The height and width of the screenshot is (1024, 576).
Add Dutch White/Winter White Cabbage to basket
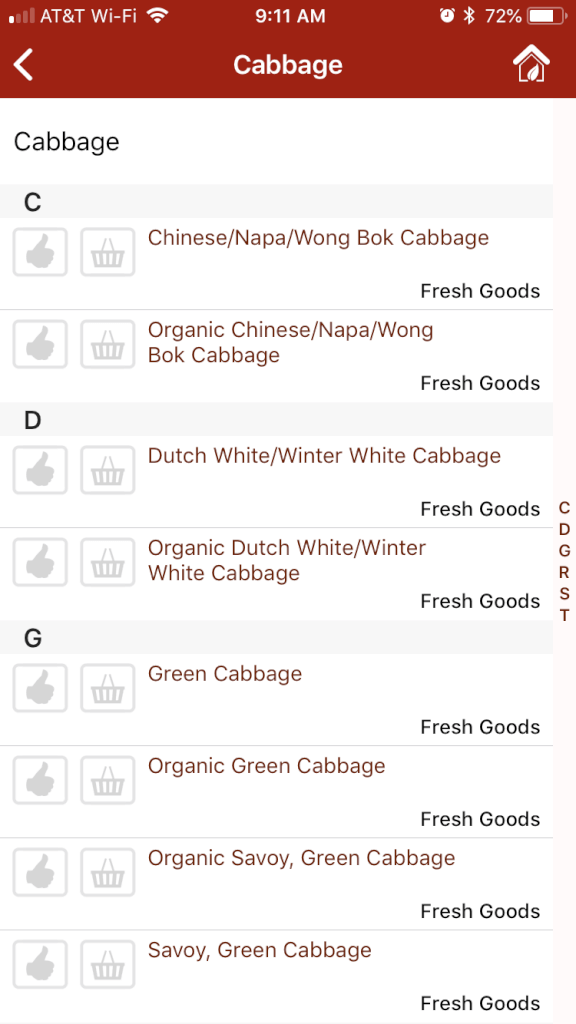[108, 470]
